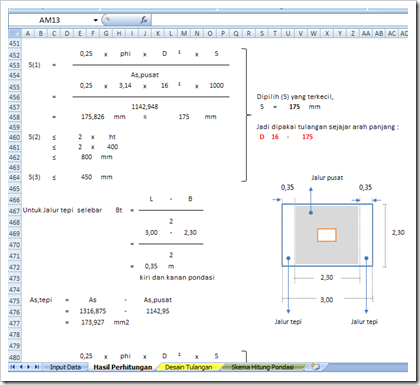Select column AA header

pyautogui.click(x=366, y=33)
